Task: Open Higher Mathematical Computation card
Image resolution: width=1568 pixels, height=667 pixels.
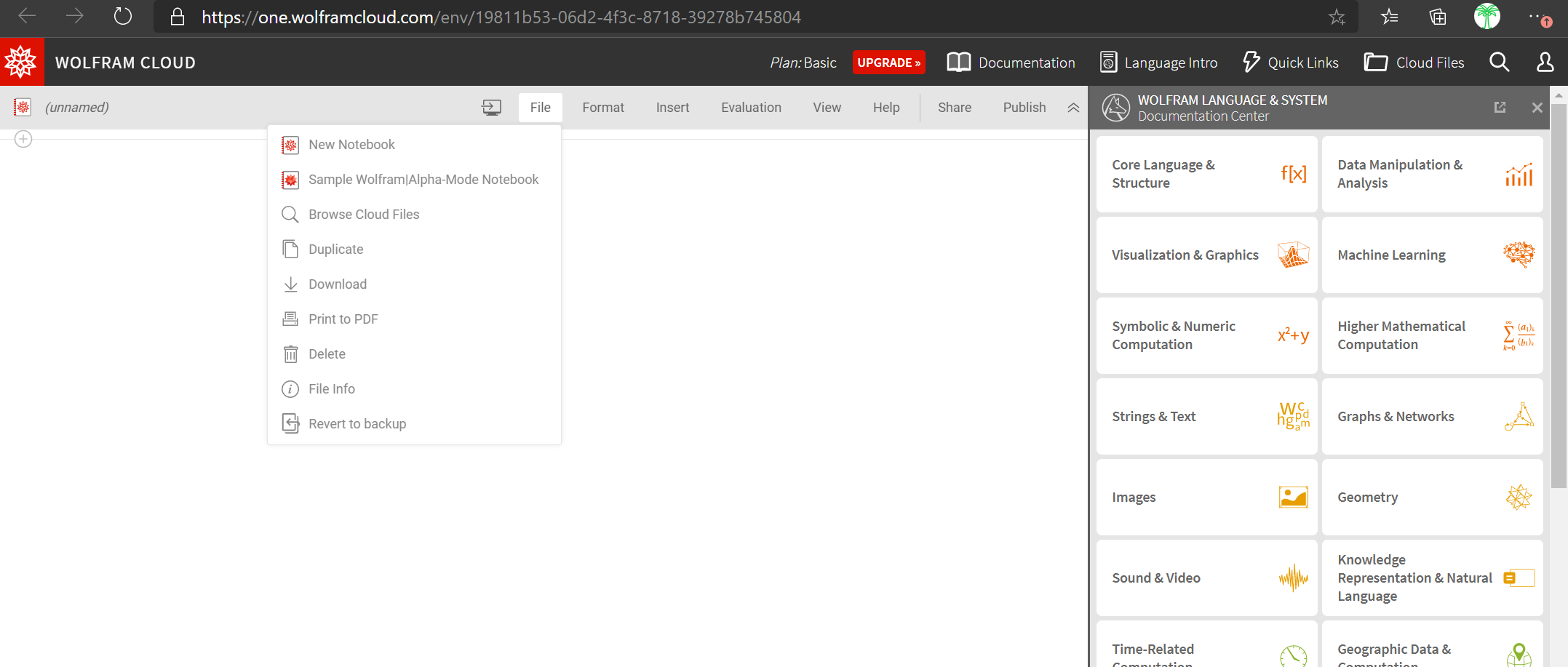Action: [x=1432, y=336]
